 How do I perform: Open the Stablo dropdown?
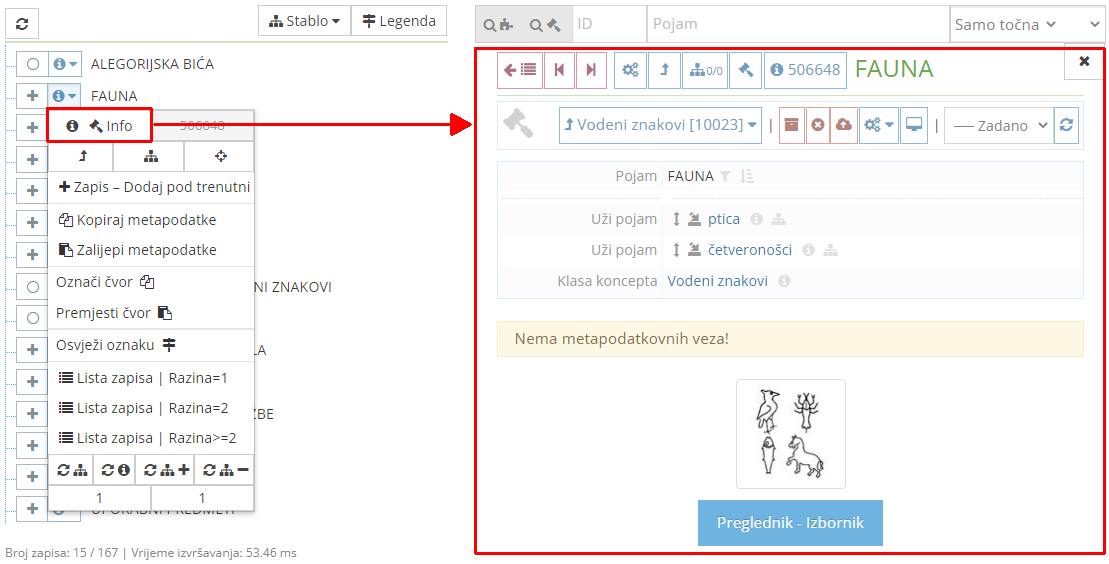coord(305,21)
